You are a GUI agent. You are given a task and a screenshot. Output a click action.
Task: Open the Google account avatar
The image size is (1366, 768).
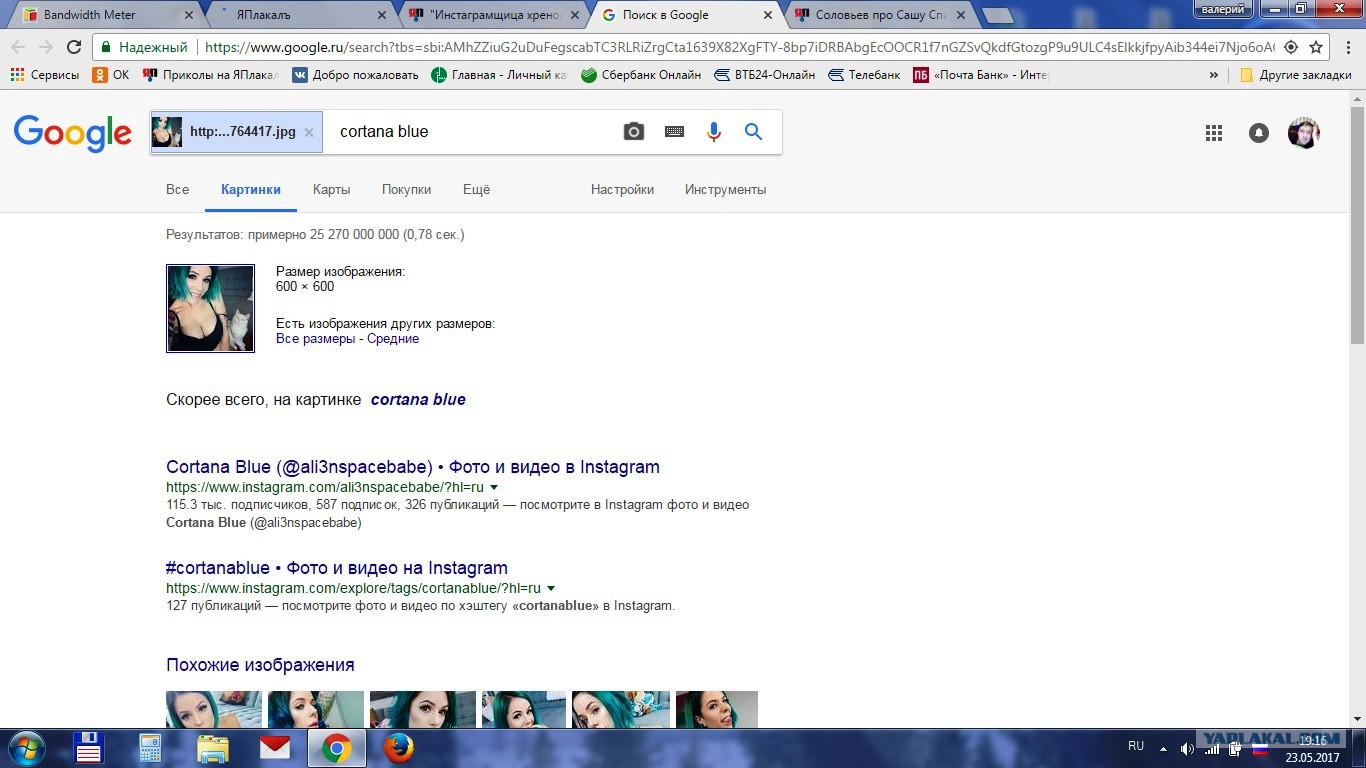click(1304, 133)
